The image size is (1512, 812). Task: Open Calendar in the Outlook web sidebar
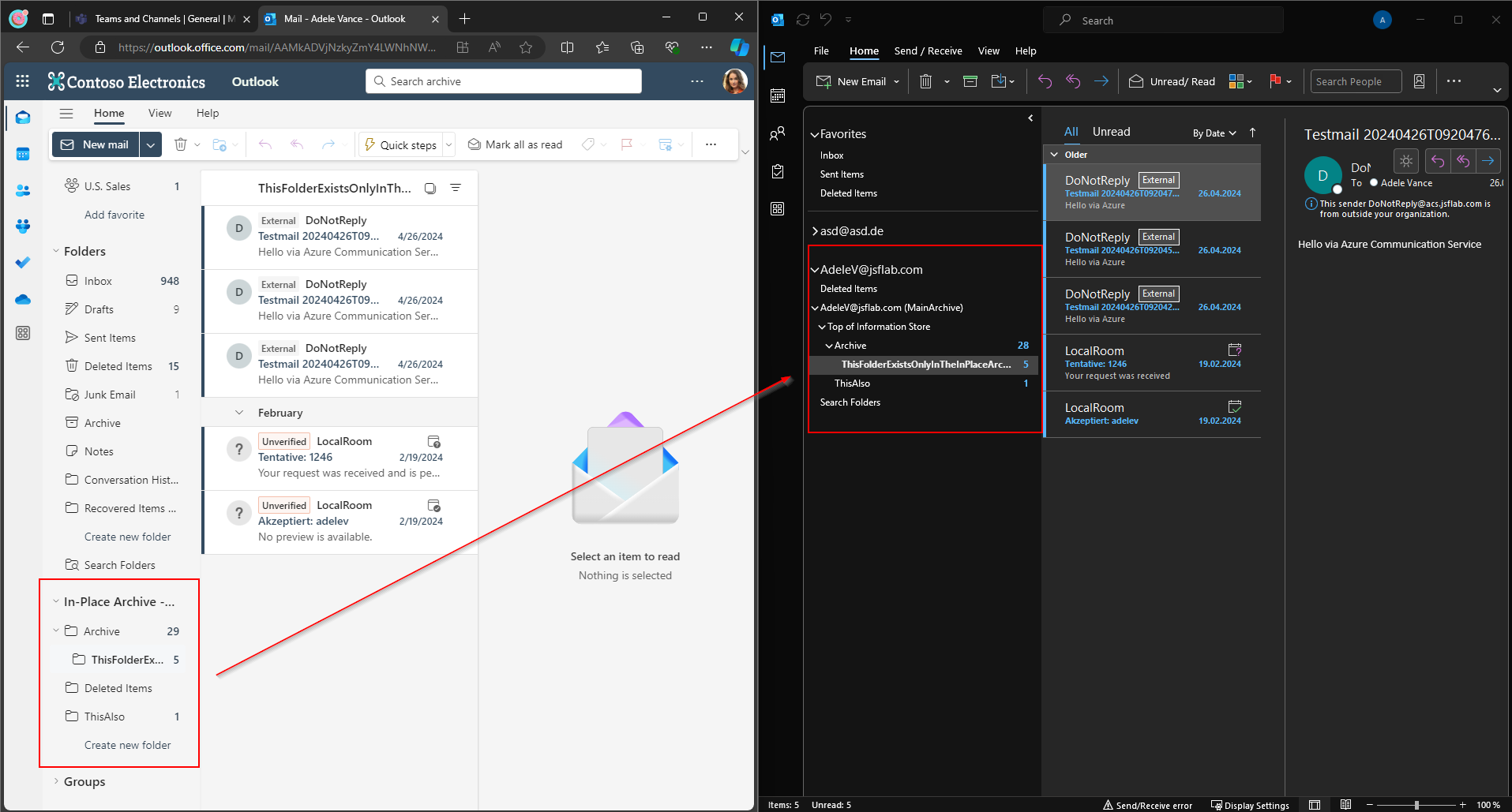click(x=23, y=154)
